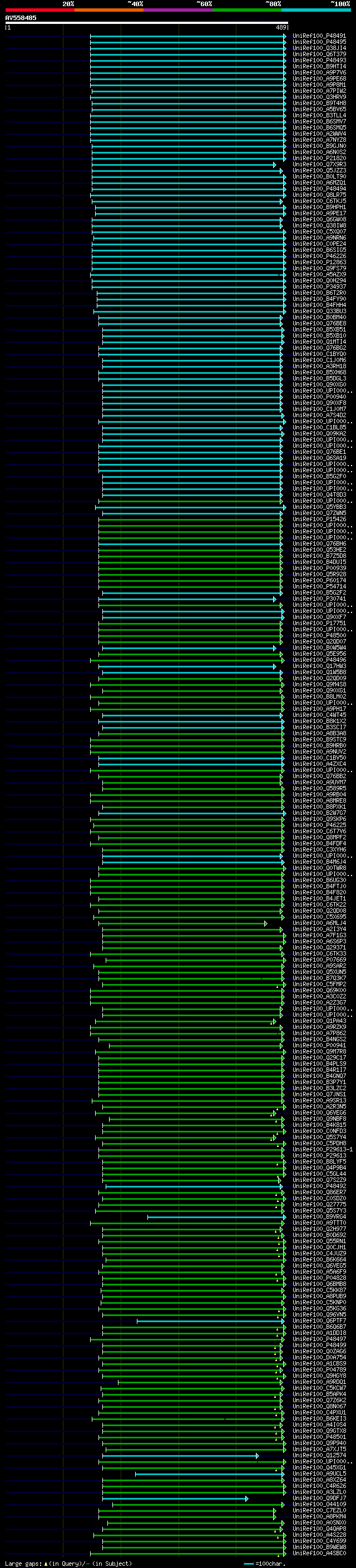The height and width of the screenshot is (1568, 356).
Task: Select the entry UniRef100_Q1MTI4
Action: pos(319,342)
